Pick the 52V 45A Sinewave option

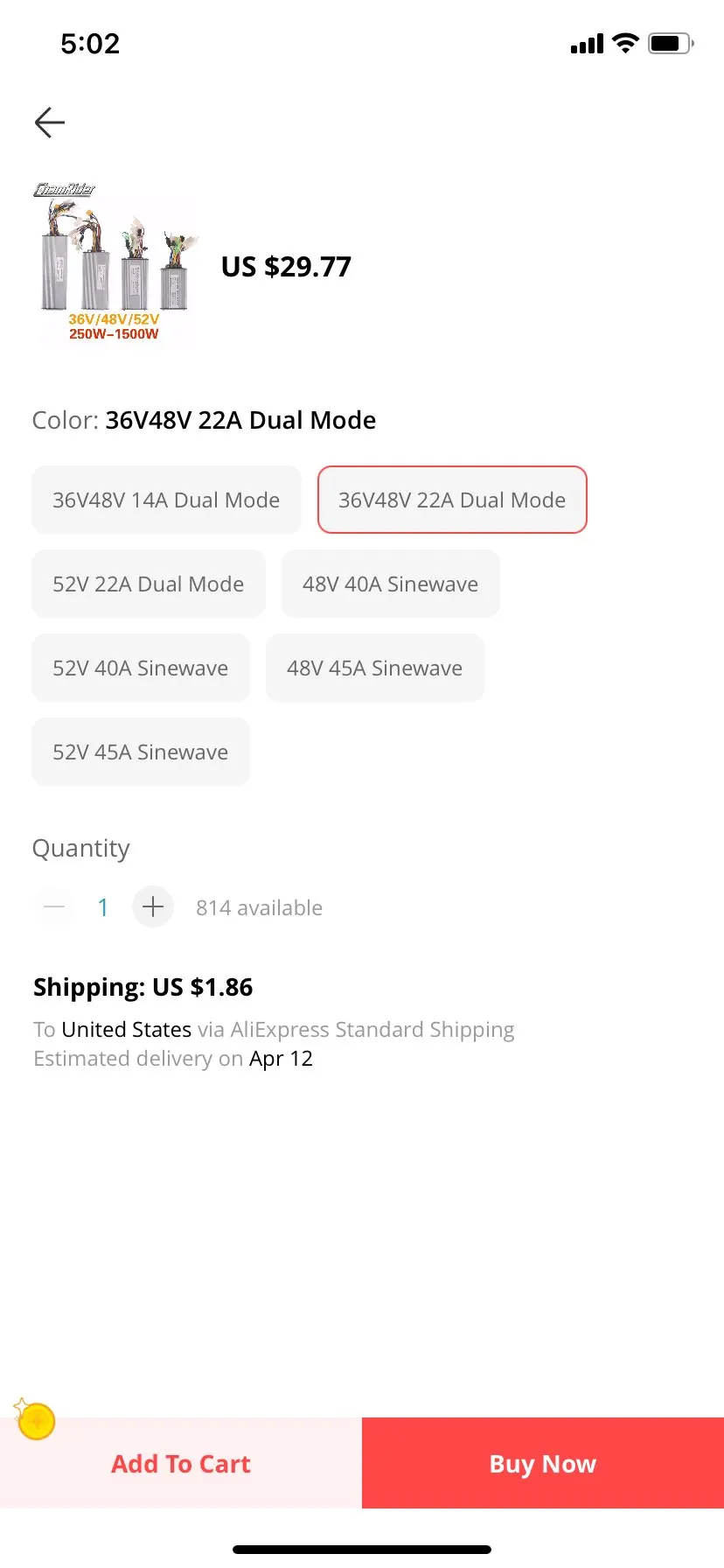(x=141, y=752)
